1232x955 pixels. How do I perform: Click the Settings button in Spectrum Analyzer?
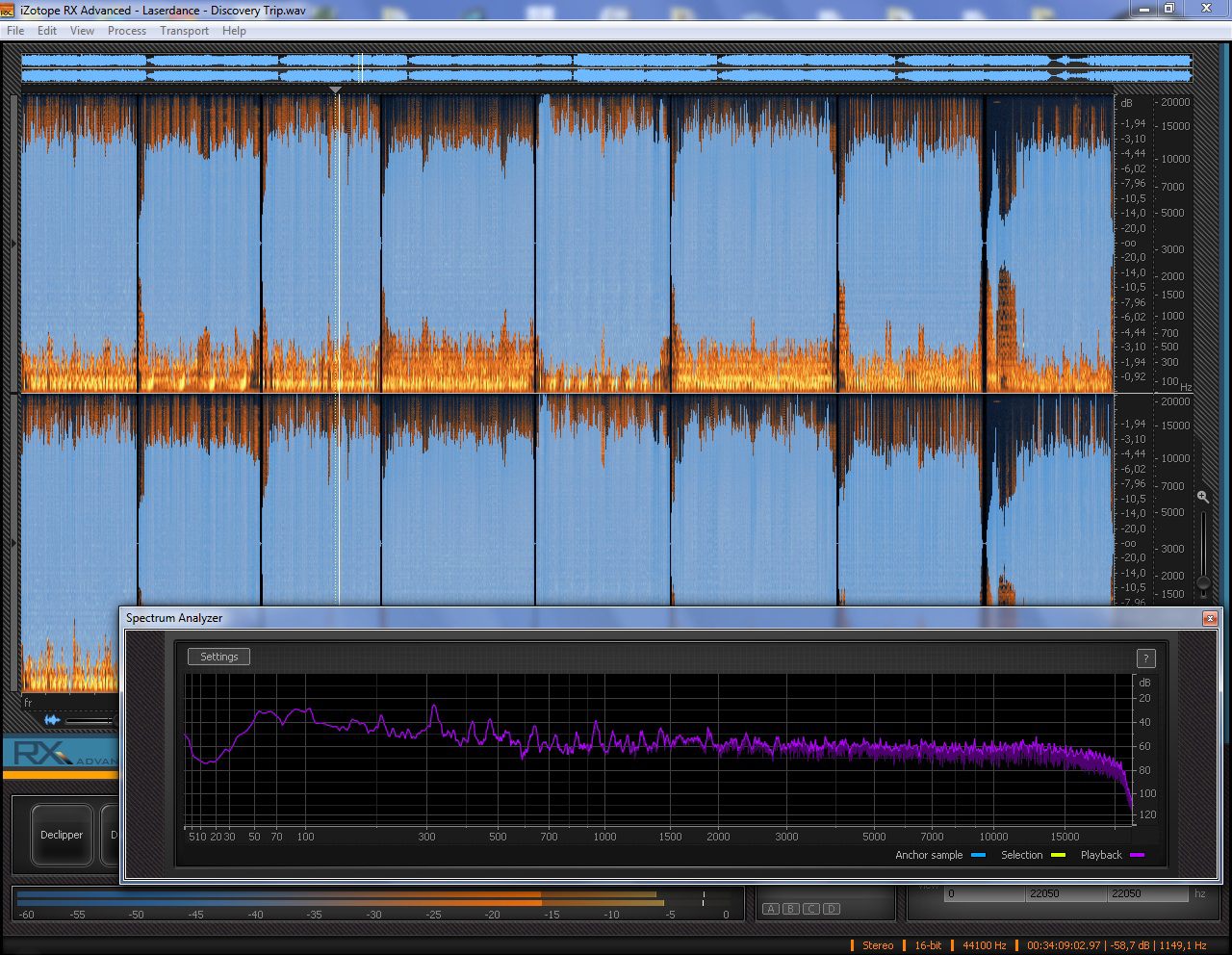click(x=218, y=657)
